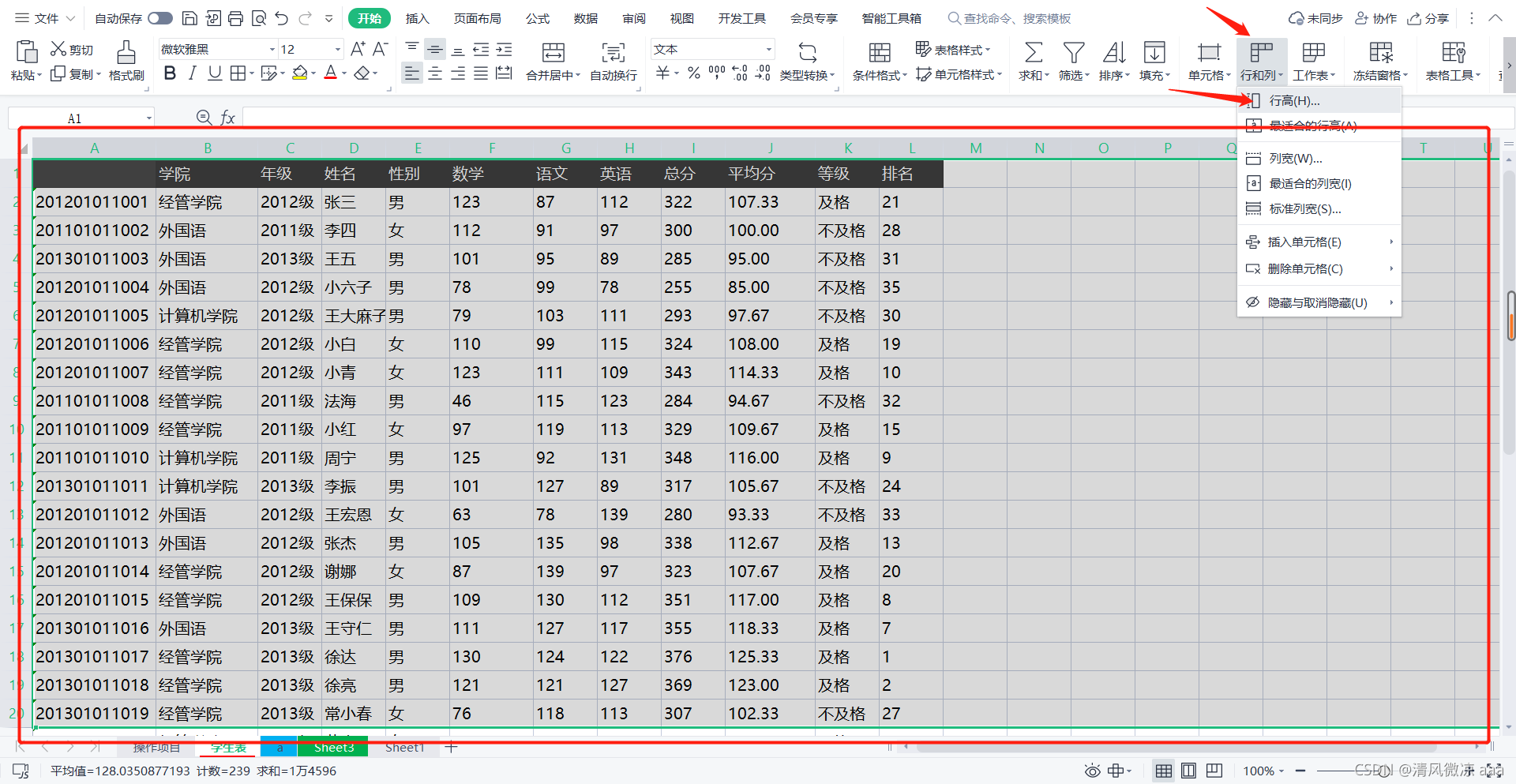Select 列宽(W)... menu item
1516x784 pixels.
tap(1319, 159)
